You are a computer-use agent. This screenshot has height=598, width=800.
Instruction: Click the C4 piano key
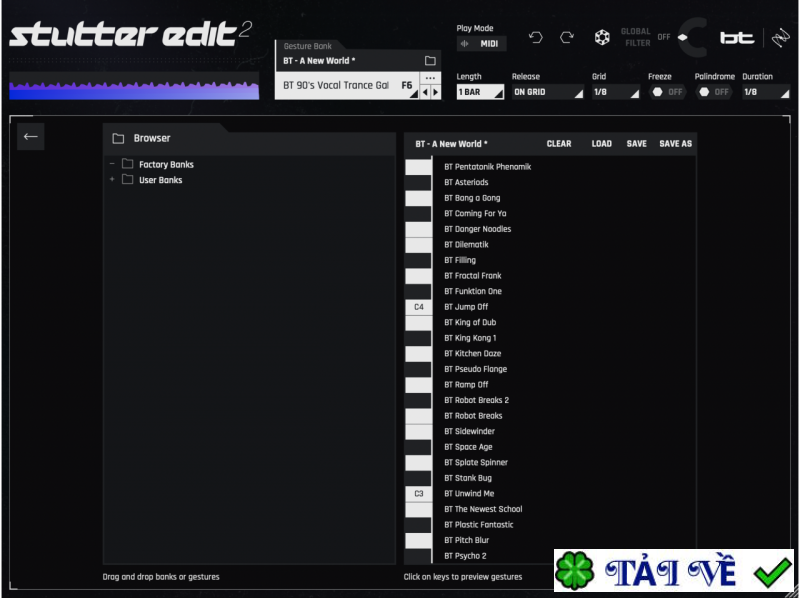click(418, 307)
